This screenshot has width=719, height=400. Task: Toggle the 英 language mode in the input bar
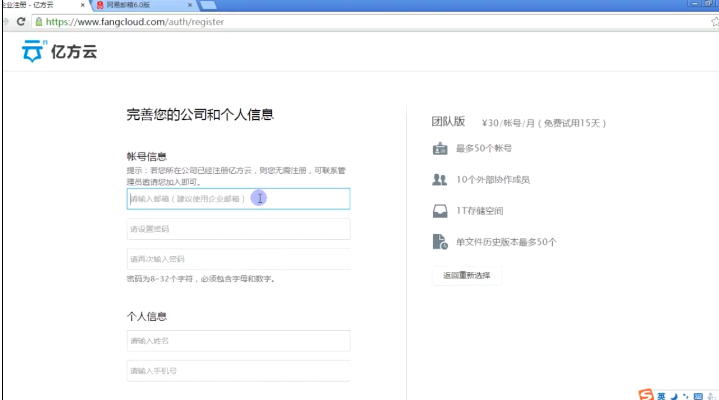pos(661,396)
